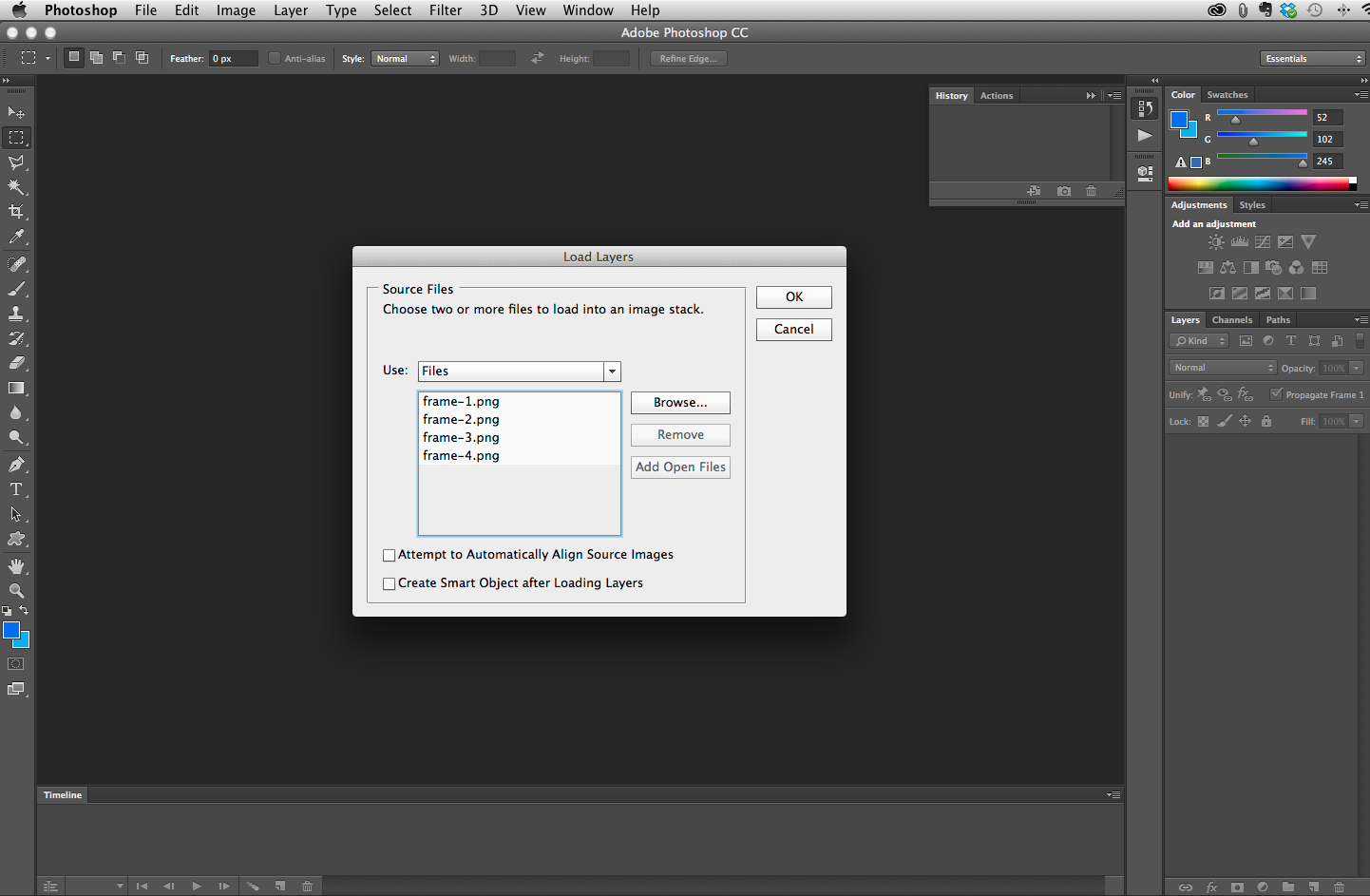1370x896 pixels.
Task: Toggle Anti-alias checkbox in options bar
Action: coord(275,58)
